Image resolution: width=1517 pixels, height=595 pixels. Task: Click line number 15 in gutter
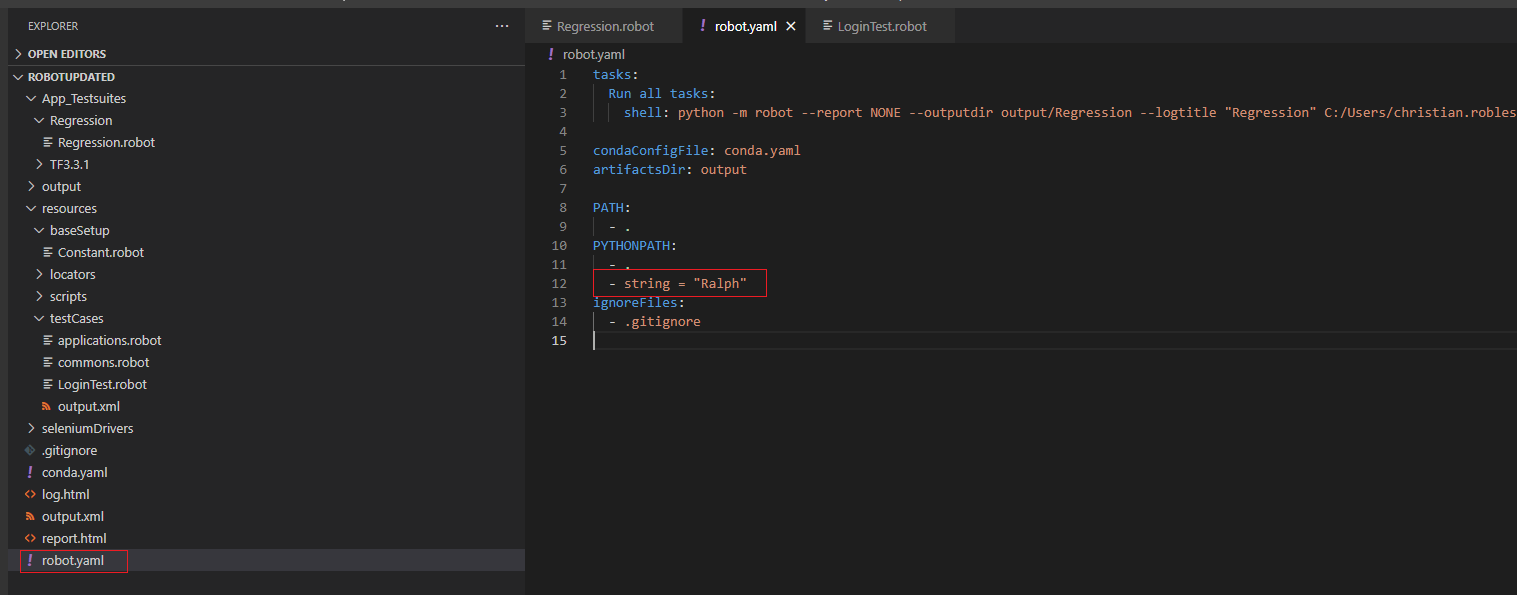click(560, 340)
